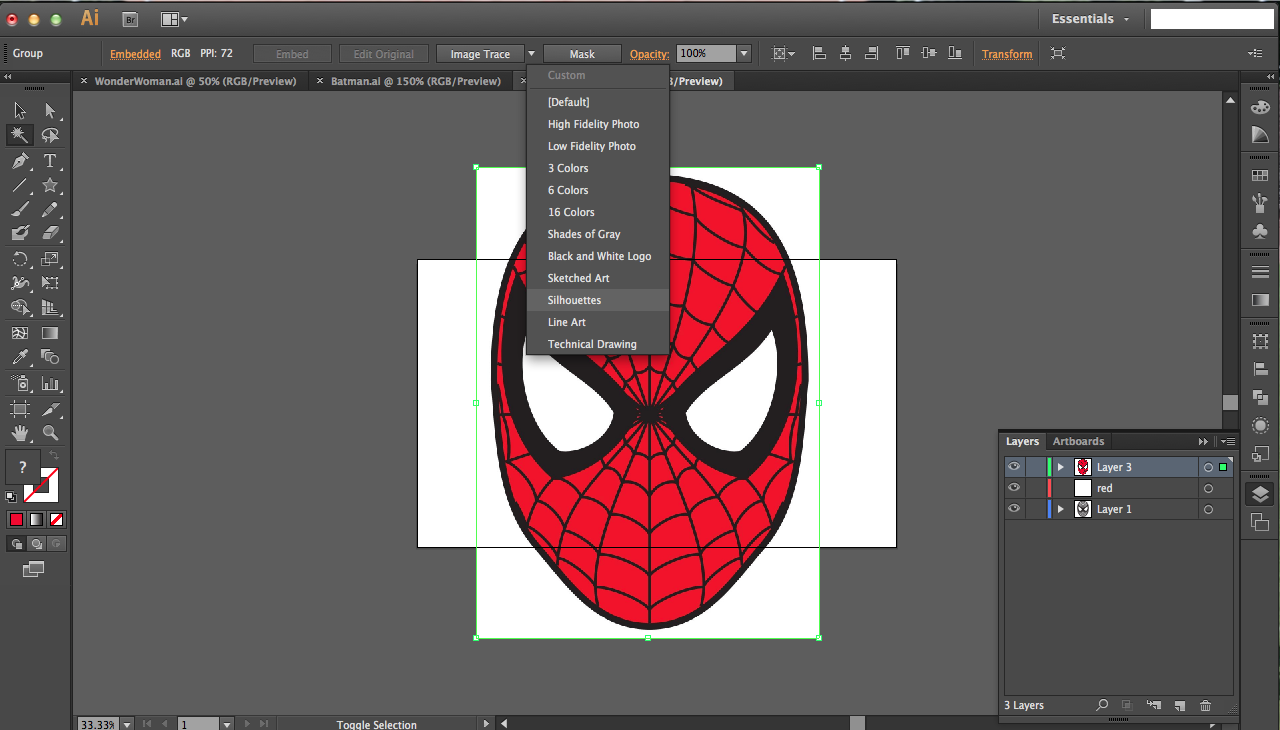Image resolution: width=1280 pixels, height=730 pixels.
Task: Click the Embedded link in control bar
Action: [135, 54]
